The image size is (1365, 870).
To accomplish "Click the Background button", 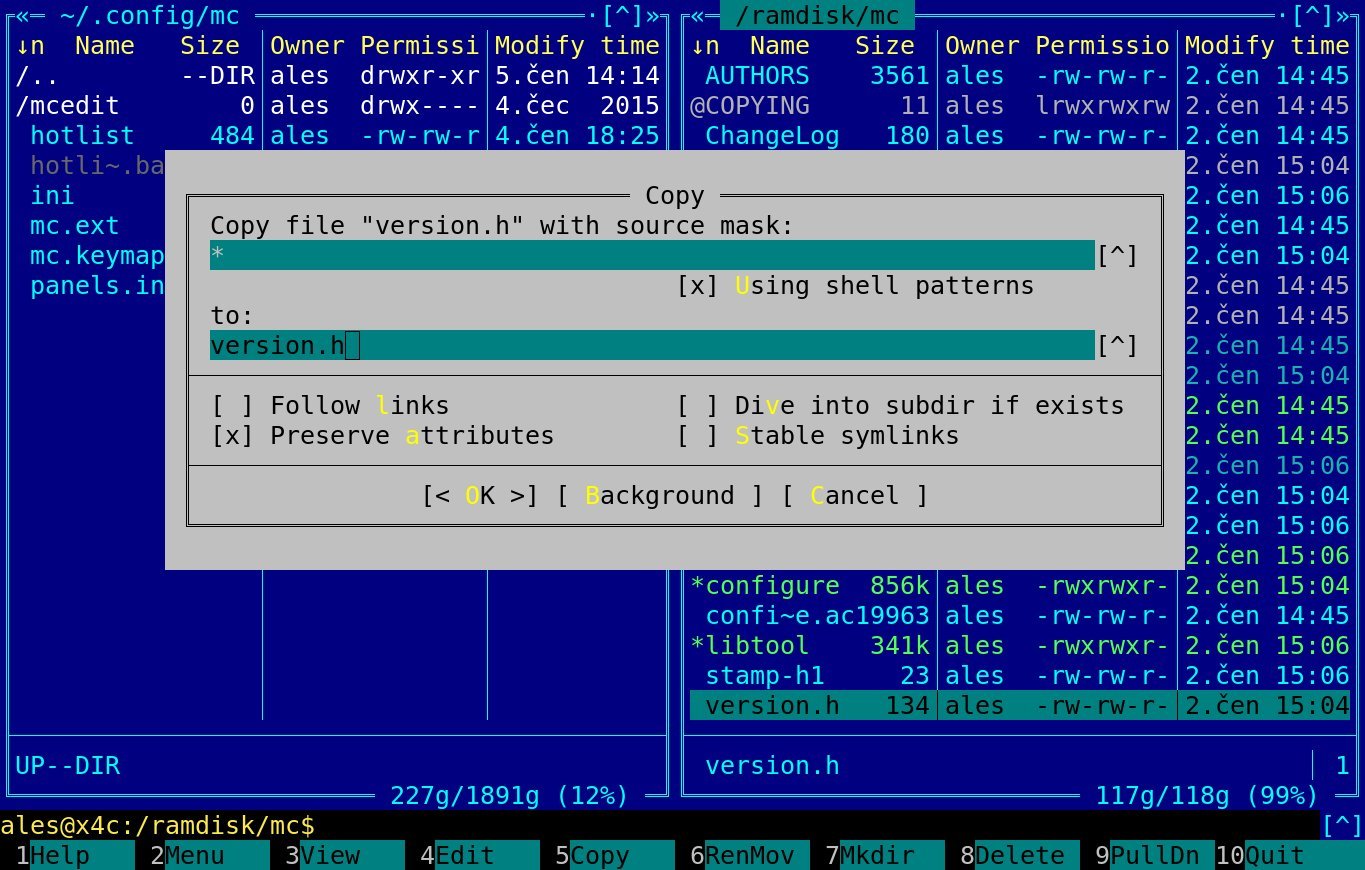I will click(x=660, y=496).
